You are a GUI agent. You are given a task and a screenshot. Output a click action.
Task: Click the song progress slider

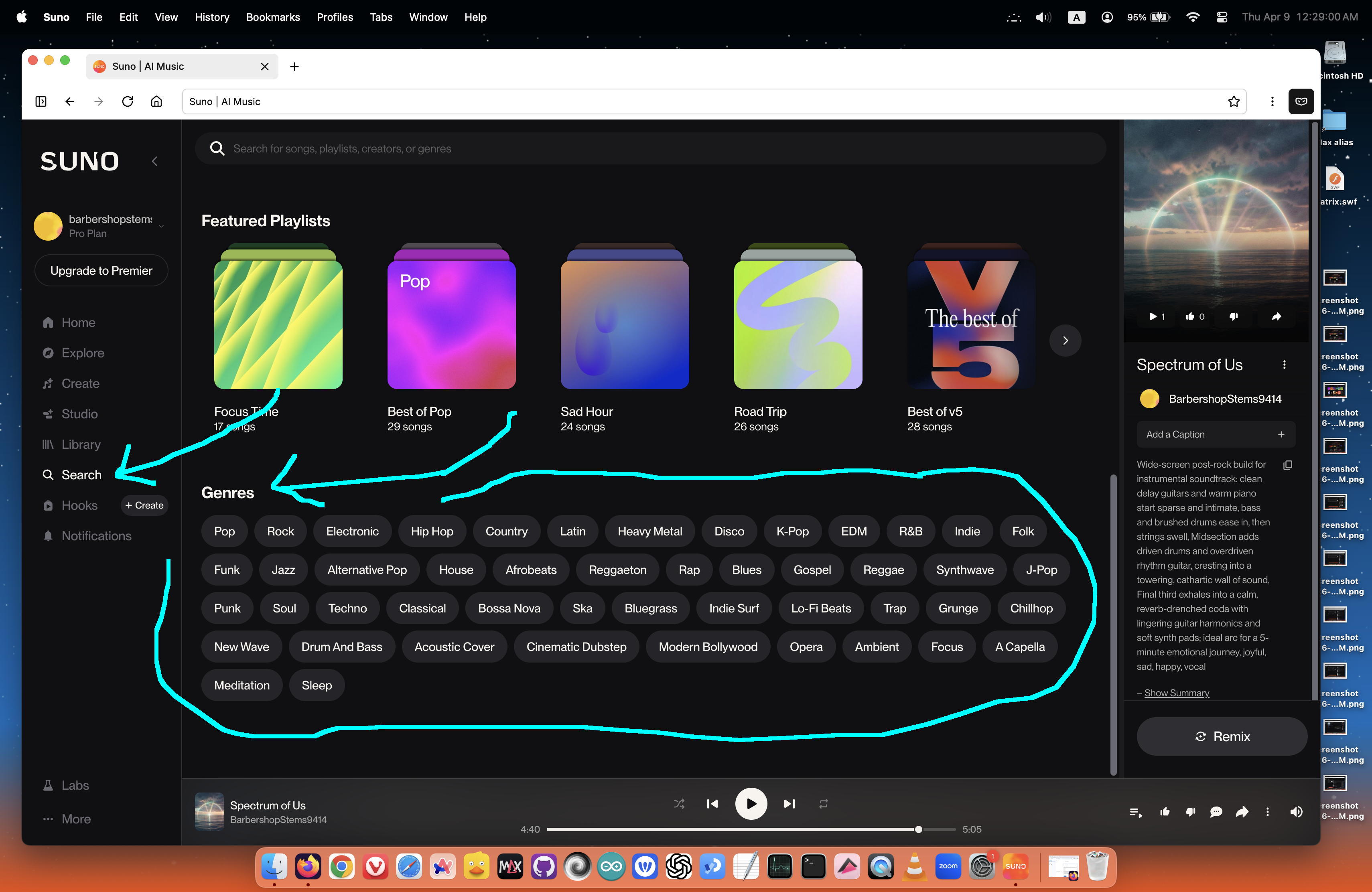749,829
